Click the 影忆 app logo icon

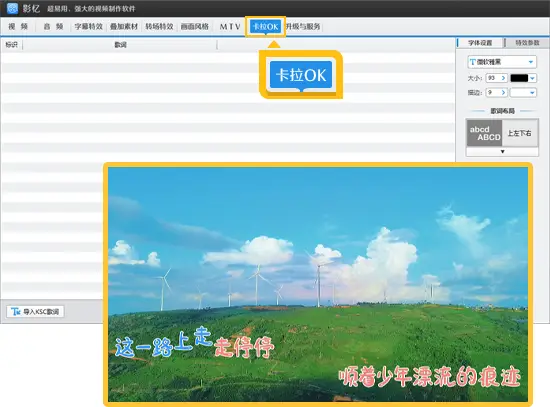pyautogui.click(x=12, y=8)
